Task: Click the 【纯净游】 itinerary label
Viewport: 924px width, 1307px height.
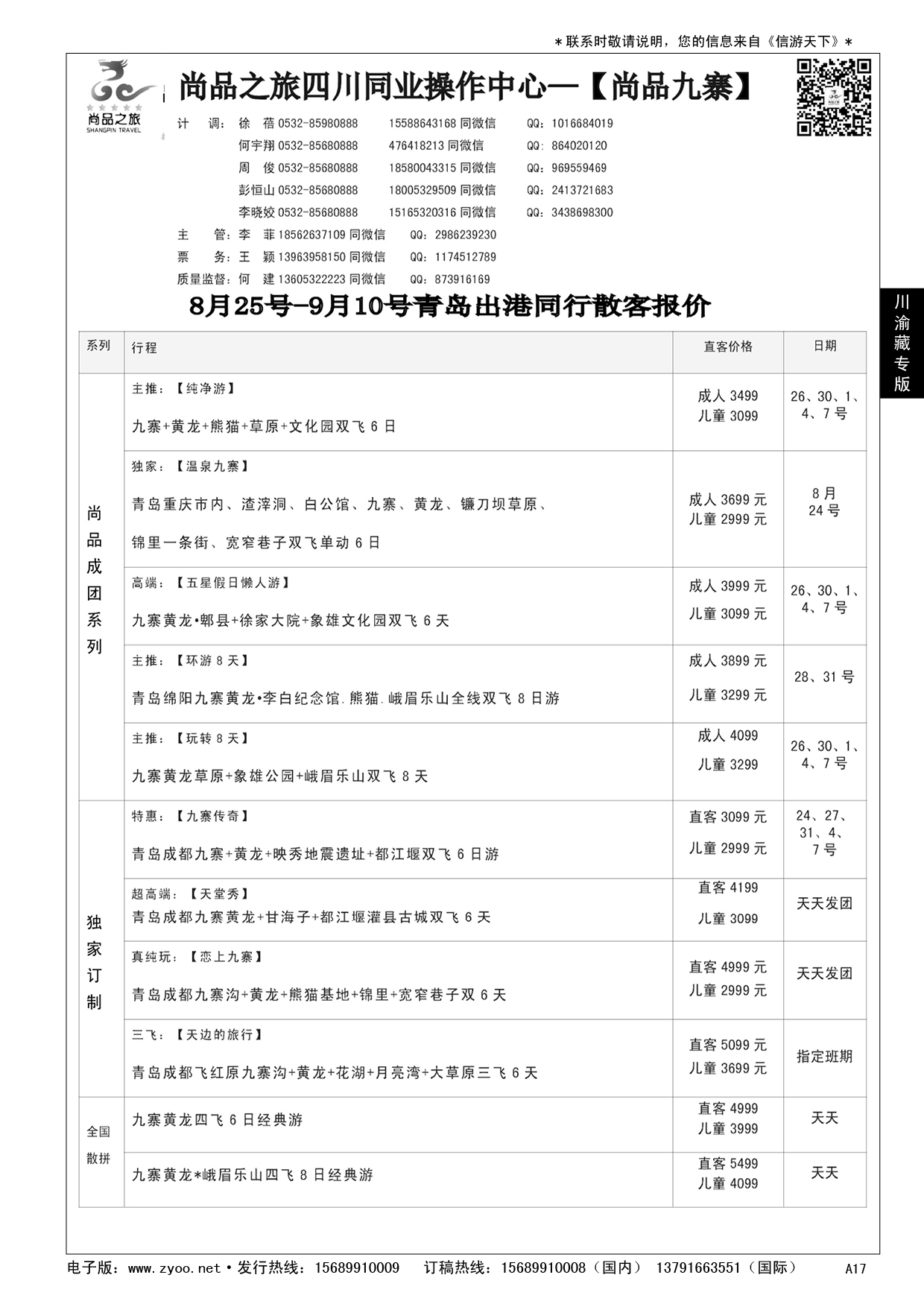Action: (205, 389)
